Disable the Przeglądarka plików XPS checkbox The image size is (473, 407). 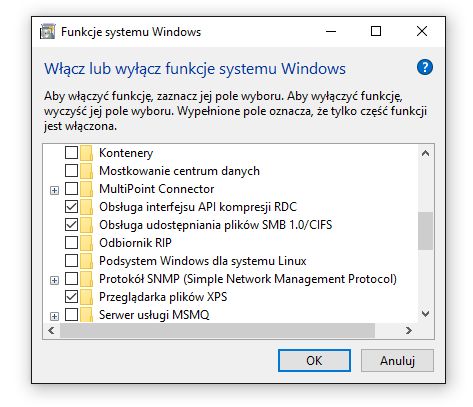pyautogui.click(x=71, y=297)
